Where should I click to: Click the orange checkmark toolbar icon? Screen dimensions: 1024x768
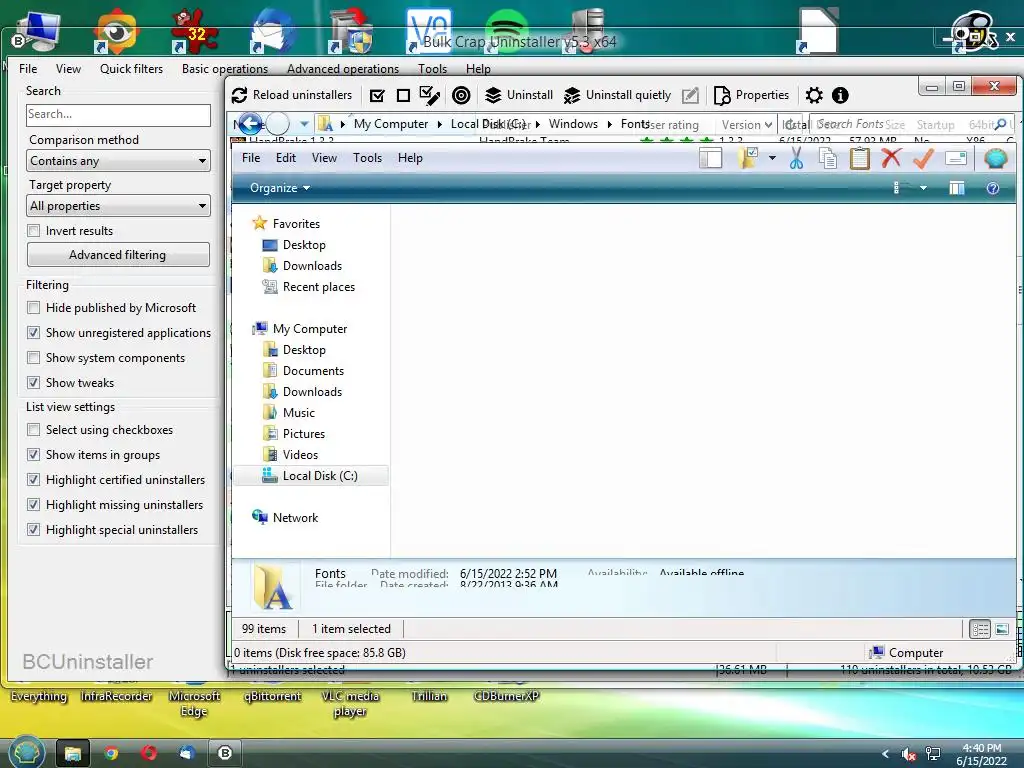click(x=923, y=158)
